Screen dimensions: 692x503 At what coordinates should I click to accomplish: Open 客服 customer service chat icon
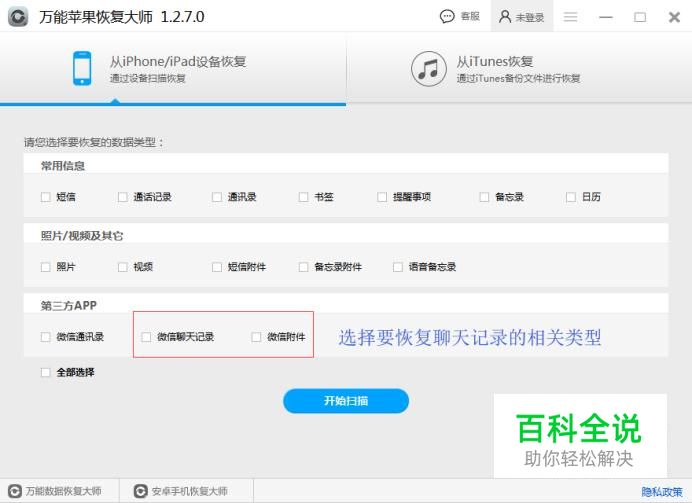pyautogui.click(x=447, y=17)
